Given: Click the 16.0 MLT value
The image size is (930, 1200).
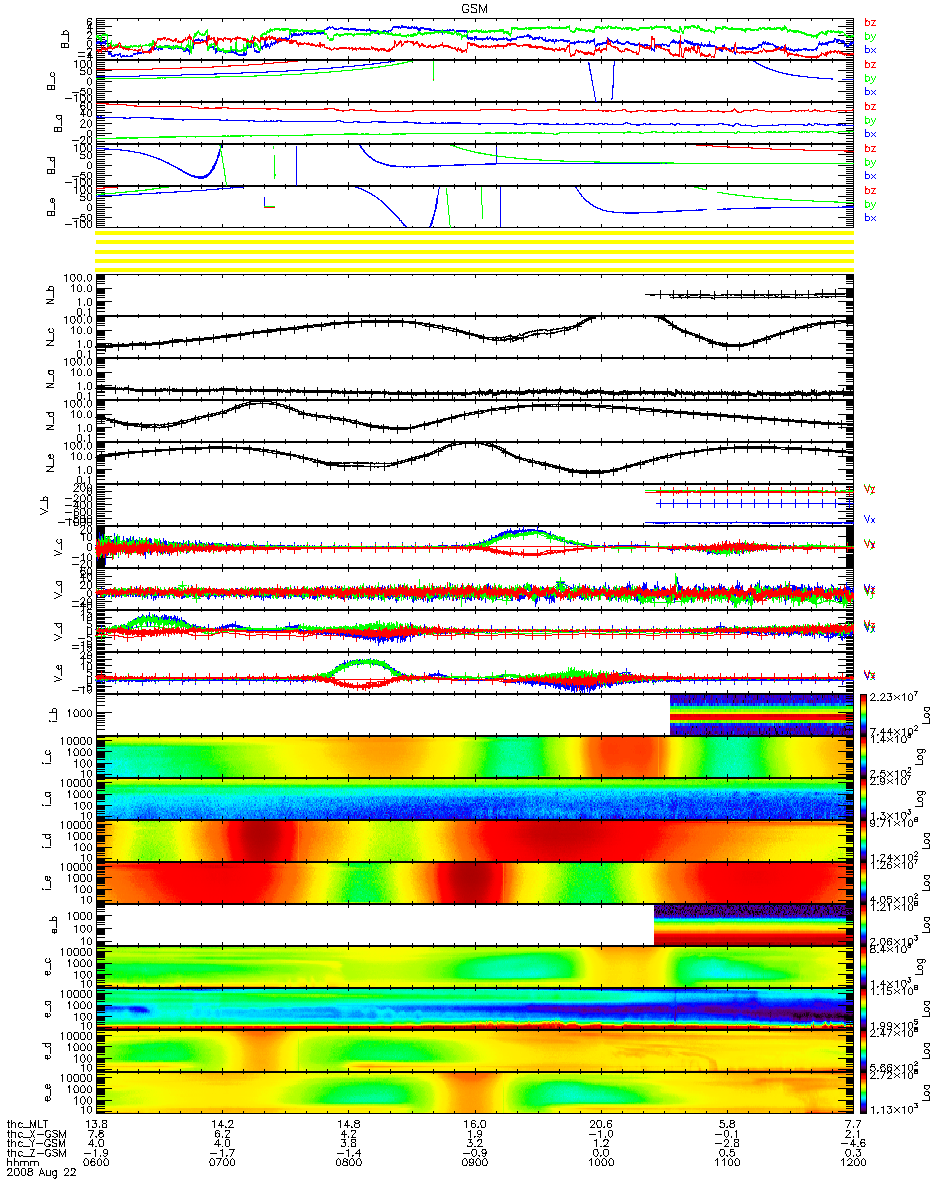Looking at the screenshot, I should pyautogui.click(x=474, y=1124).
